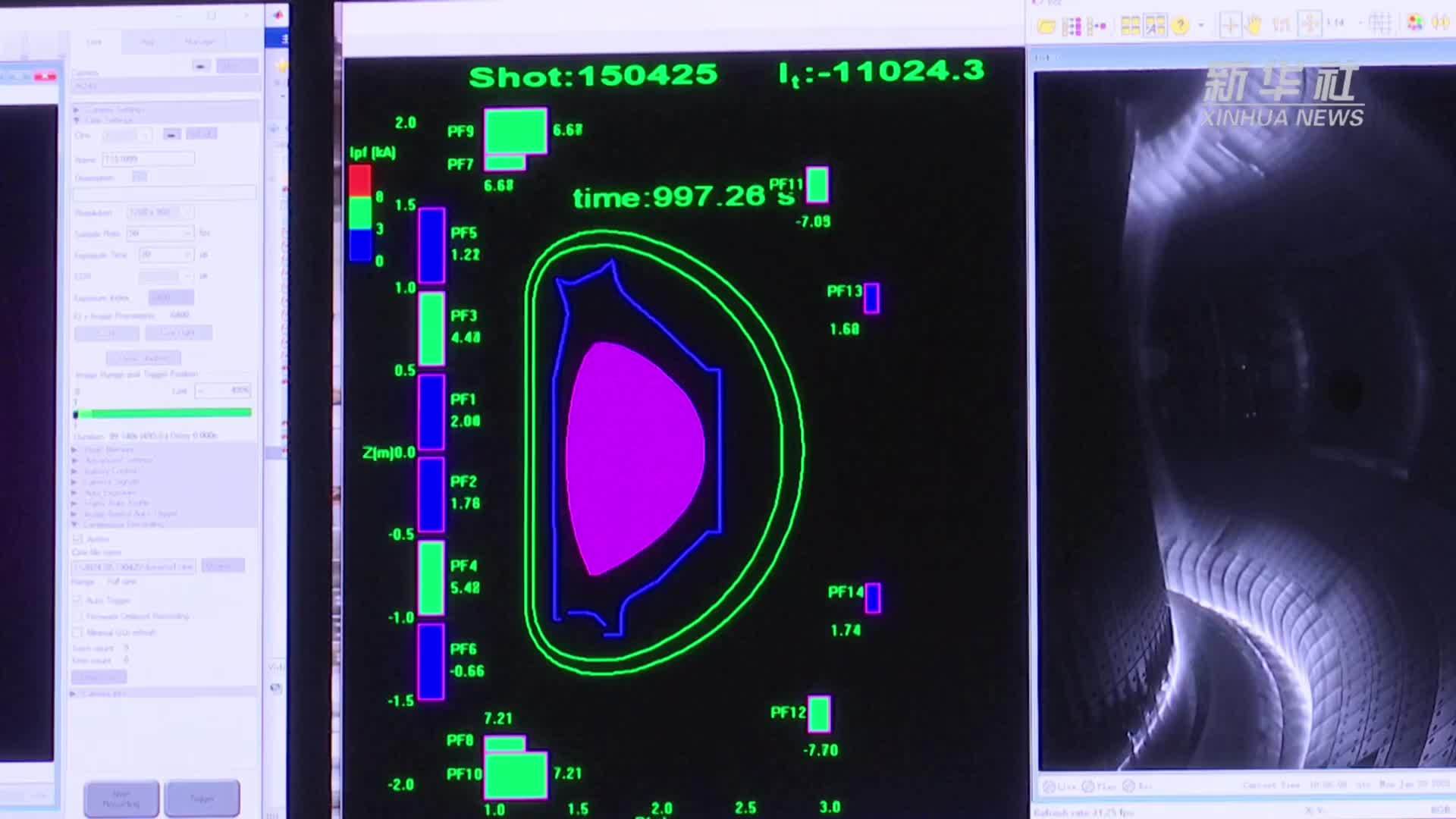This screenshot has height=819, width=1456.
Task: Switch to the Manager tab
Action: click(199, 42)
